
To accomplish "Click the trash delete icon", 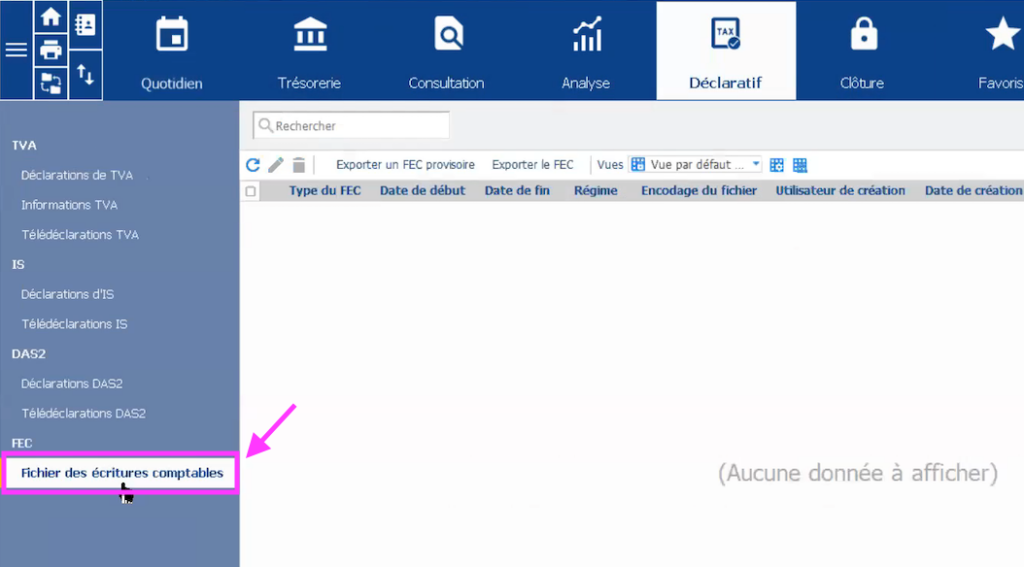I will point(298,165).
